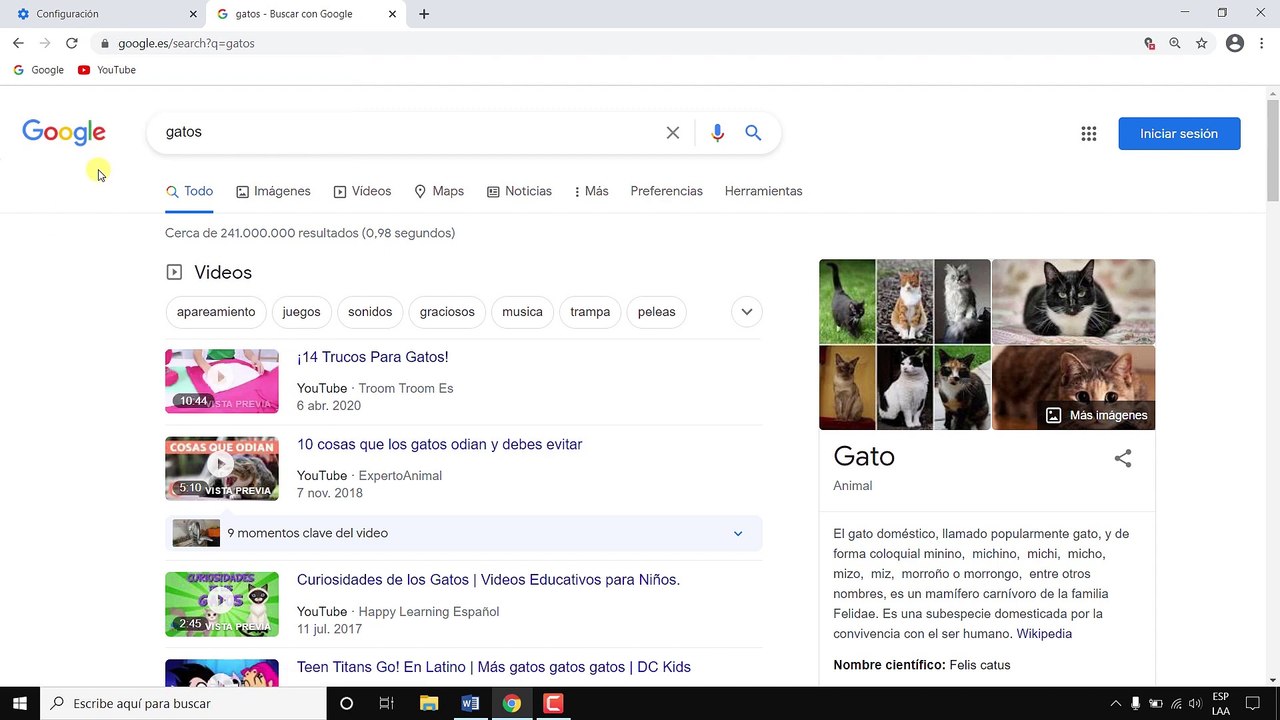Screen dimensions: 1280x720
Task: Open File Explorer from taskbar
Action: point(429,703)
